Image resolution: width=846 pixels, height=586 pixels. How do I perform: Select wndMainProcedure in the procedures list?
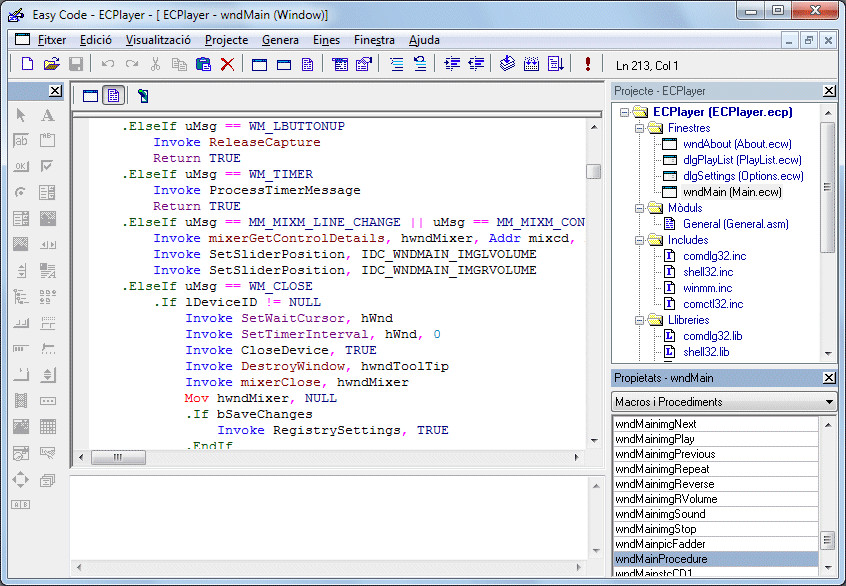[715, 559]
